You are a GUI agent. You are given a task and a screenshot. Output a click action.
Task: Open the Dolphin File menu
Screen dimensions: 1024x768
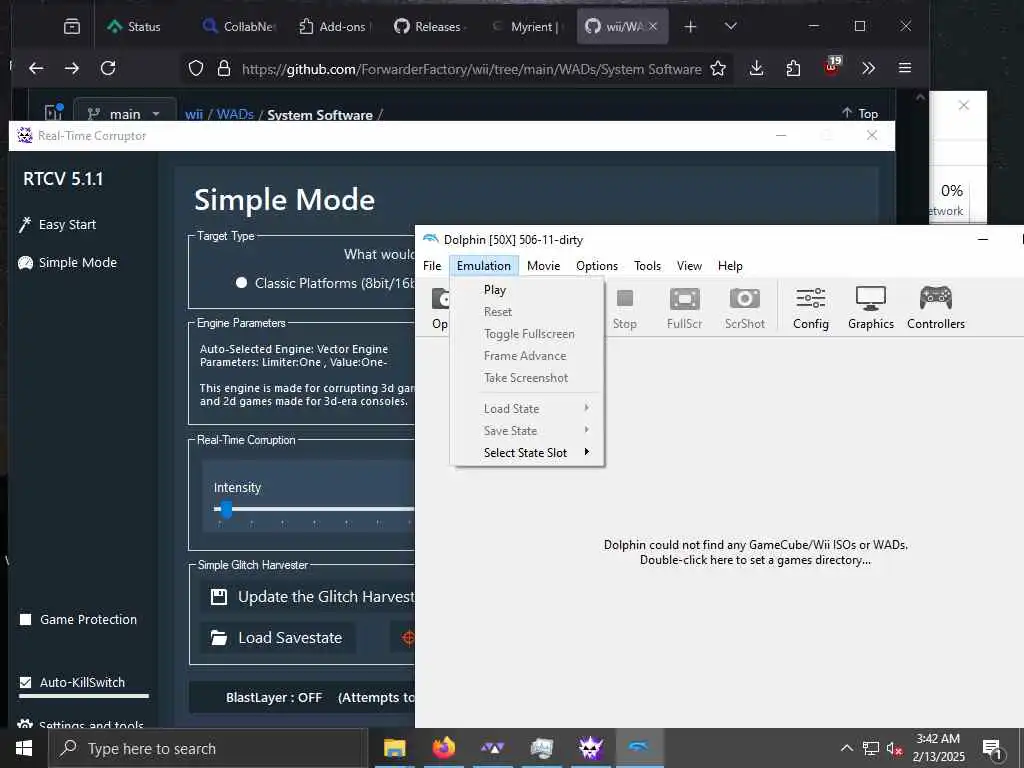tap(432, 266)
